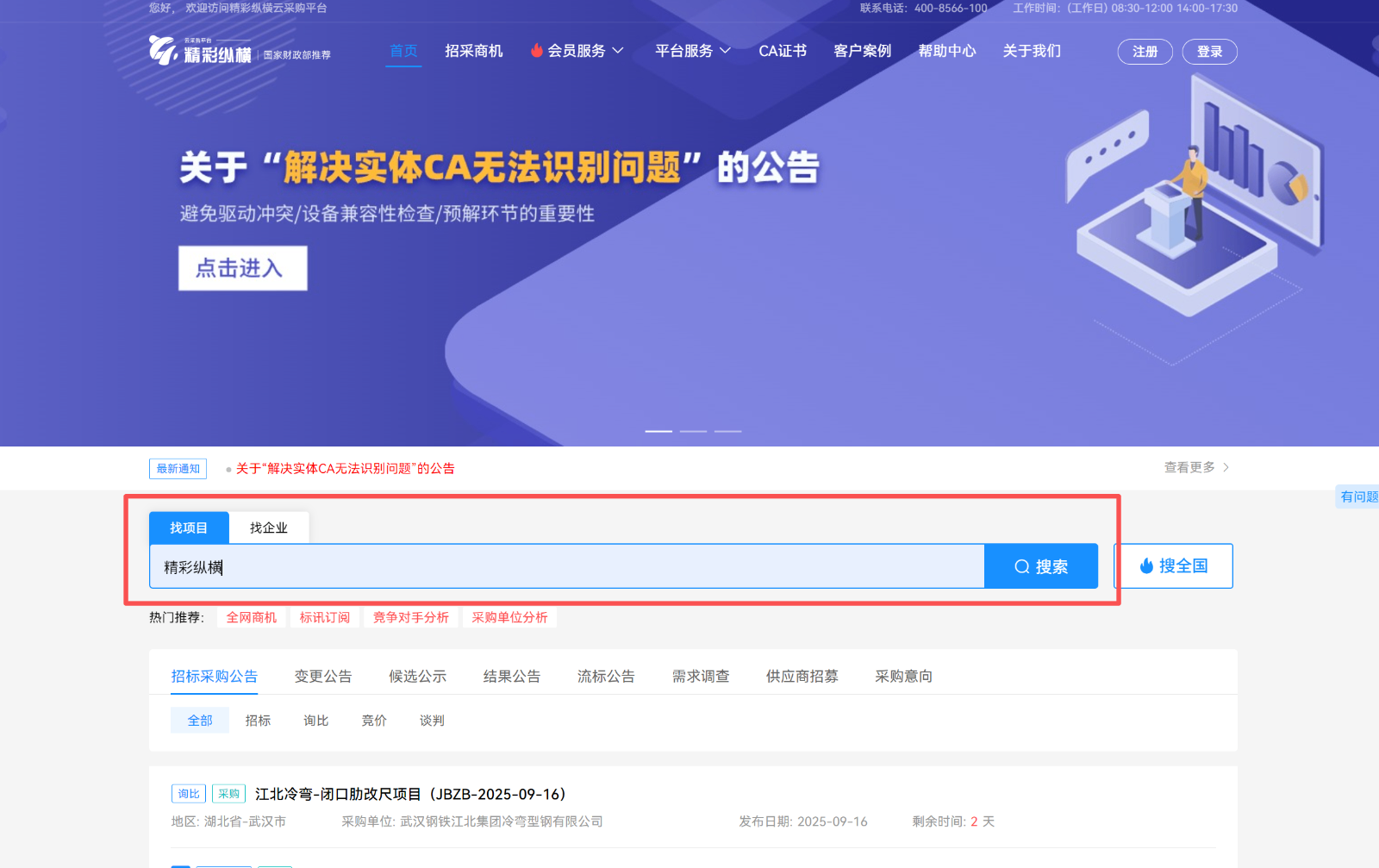
Task: Click the search input containing 精彩纵横
Action: tap(567, 566)
